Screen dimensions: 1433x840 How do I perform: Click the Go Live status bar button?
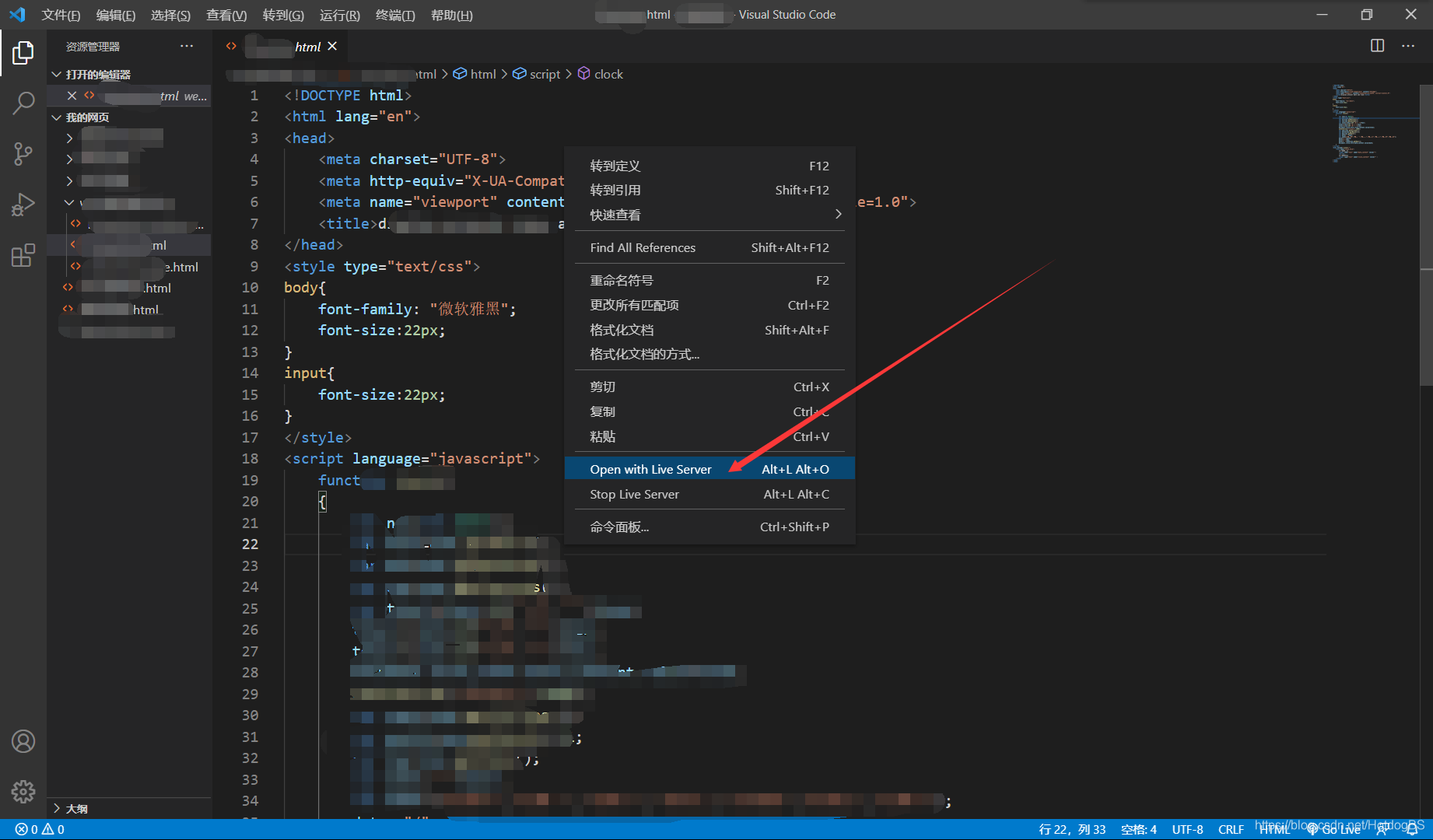point(1334,829)
